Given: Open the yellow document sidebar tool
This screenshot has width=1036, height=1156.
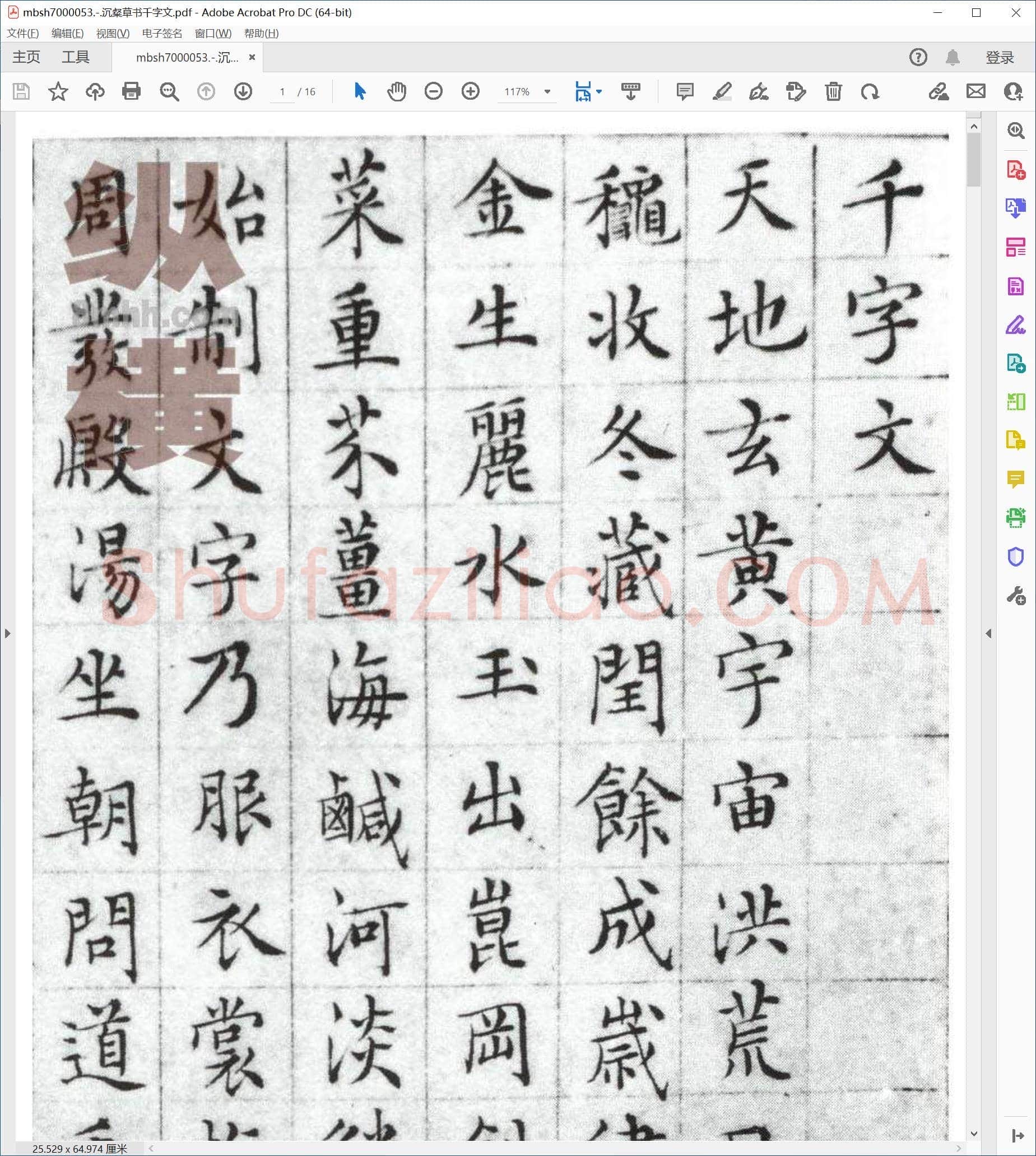Looking at the screenshot, I should (x=1016, y=440).
